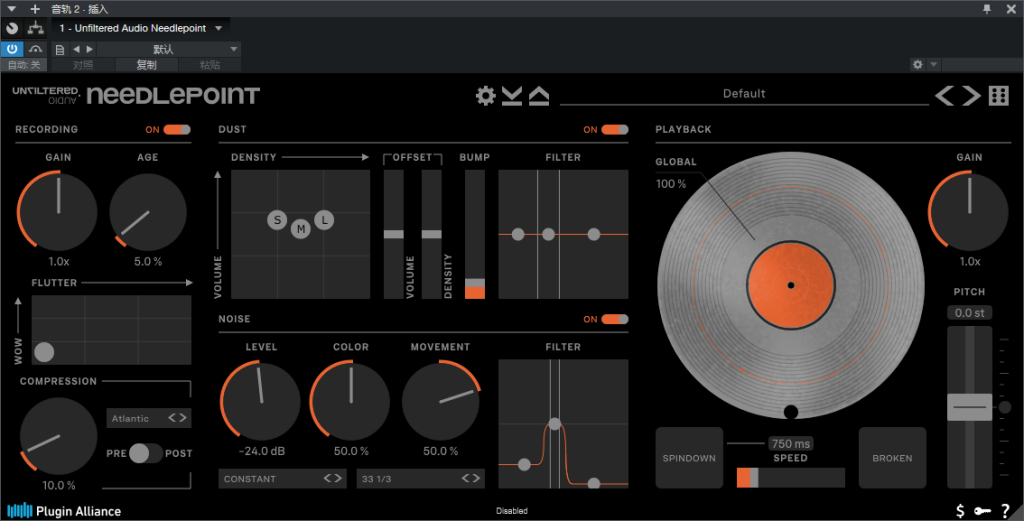Image resolution: width=1024 pixels, height=521 pixels.
Task: Click the dollar sign purchase icon
Action: point(960,511)
